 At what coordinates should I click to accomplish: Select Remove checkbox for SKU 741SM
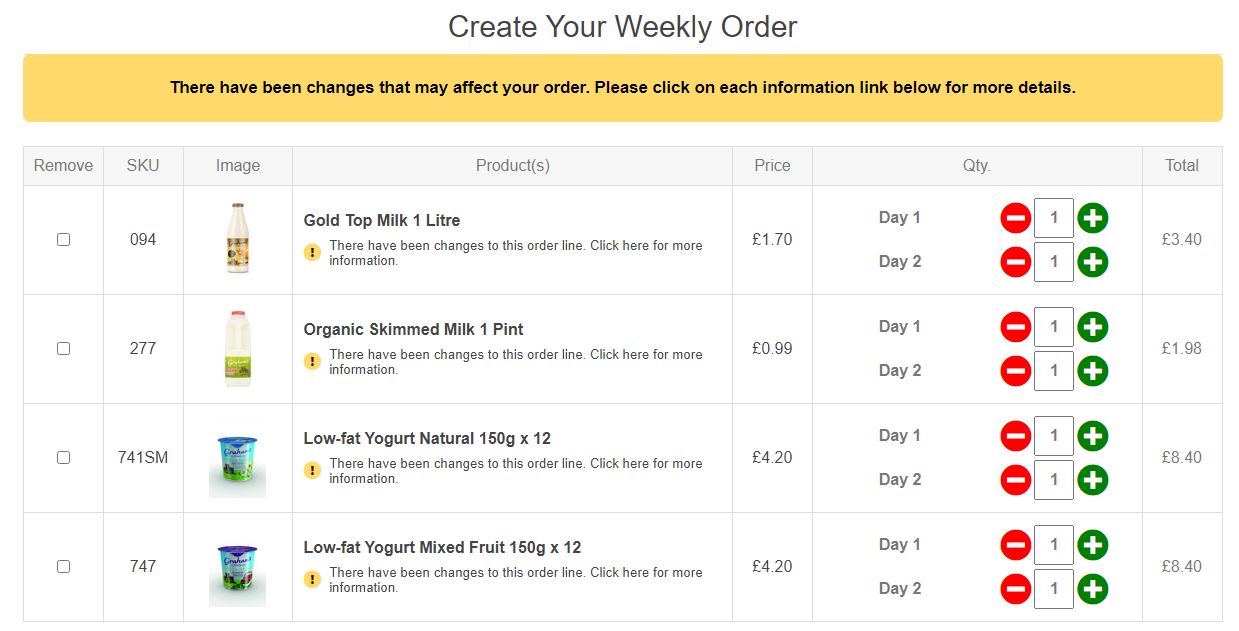pyautogui.click(x=64, y=458)
